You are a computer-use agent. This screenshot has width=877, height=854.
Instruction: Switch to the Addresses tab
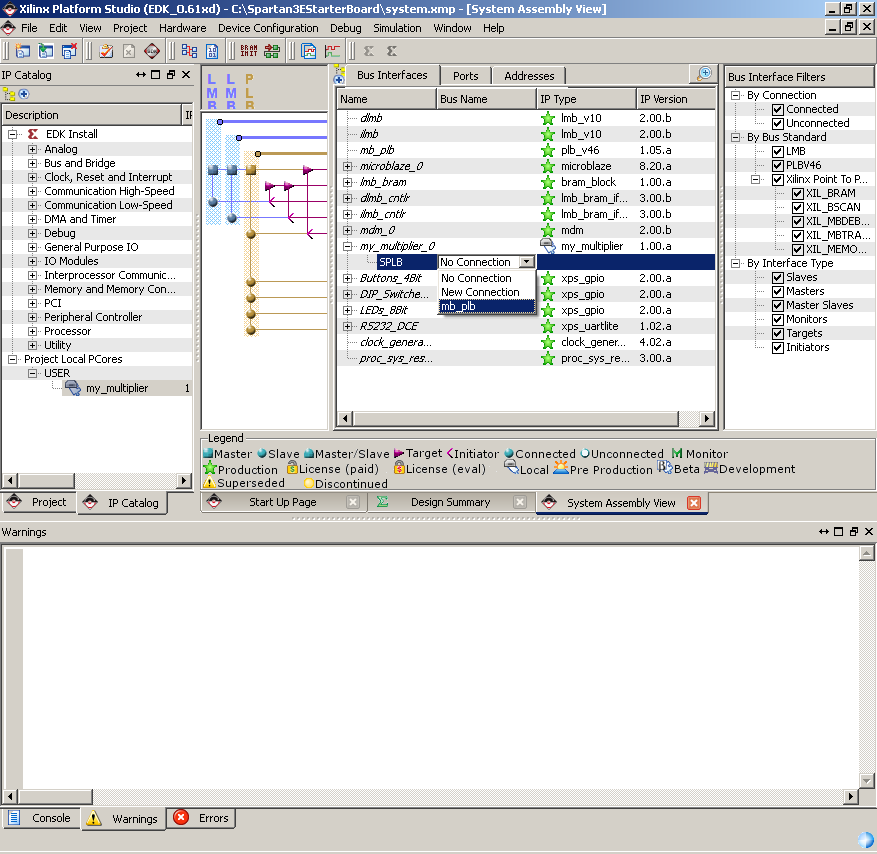[529, 76]
